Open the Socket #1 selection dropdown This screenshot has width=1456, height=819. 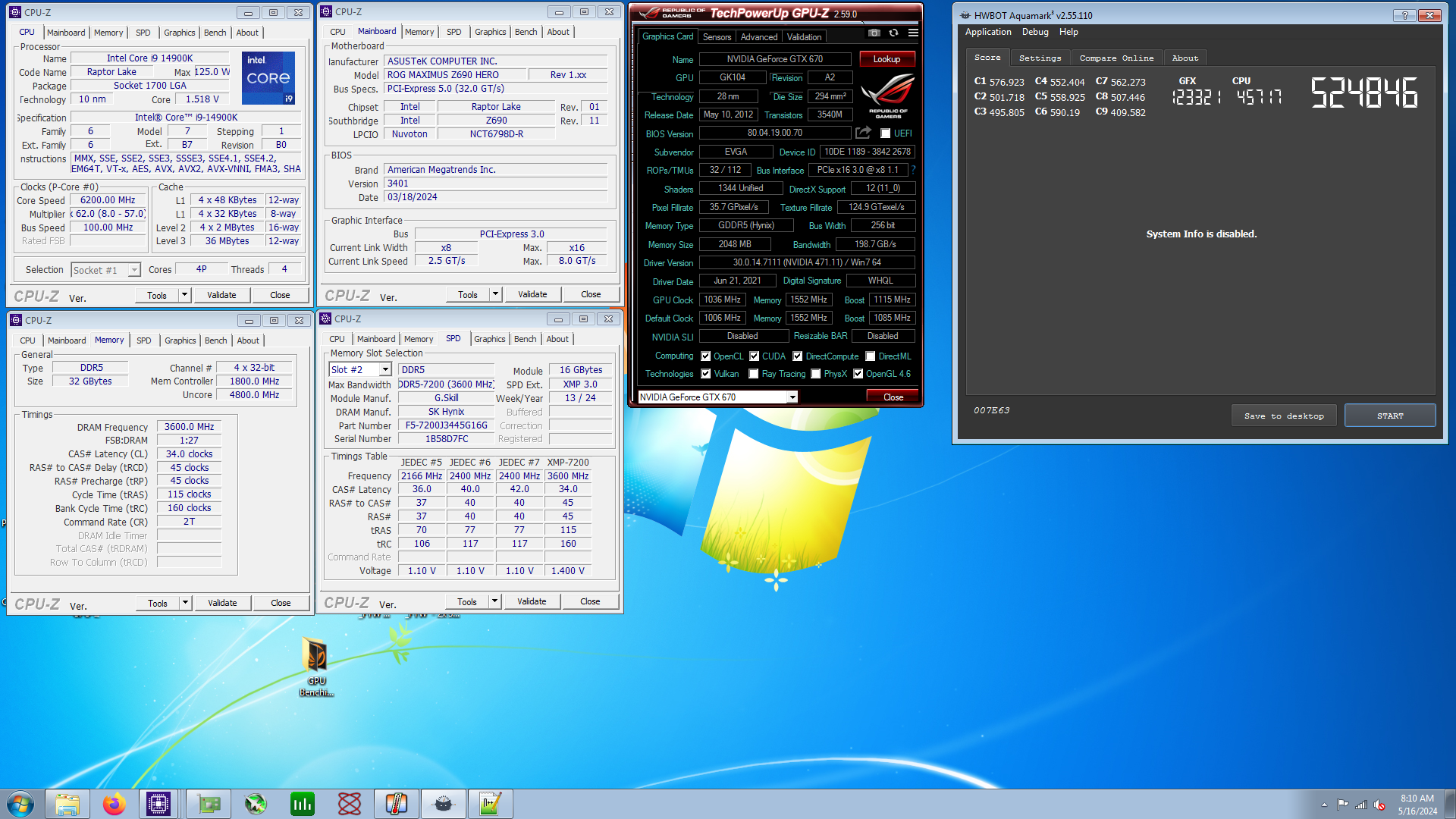click(x=106, y=270)
